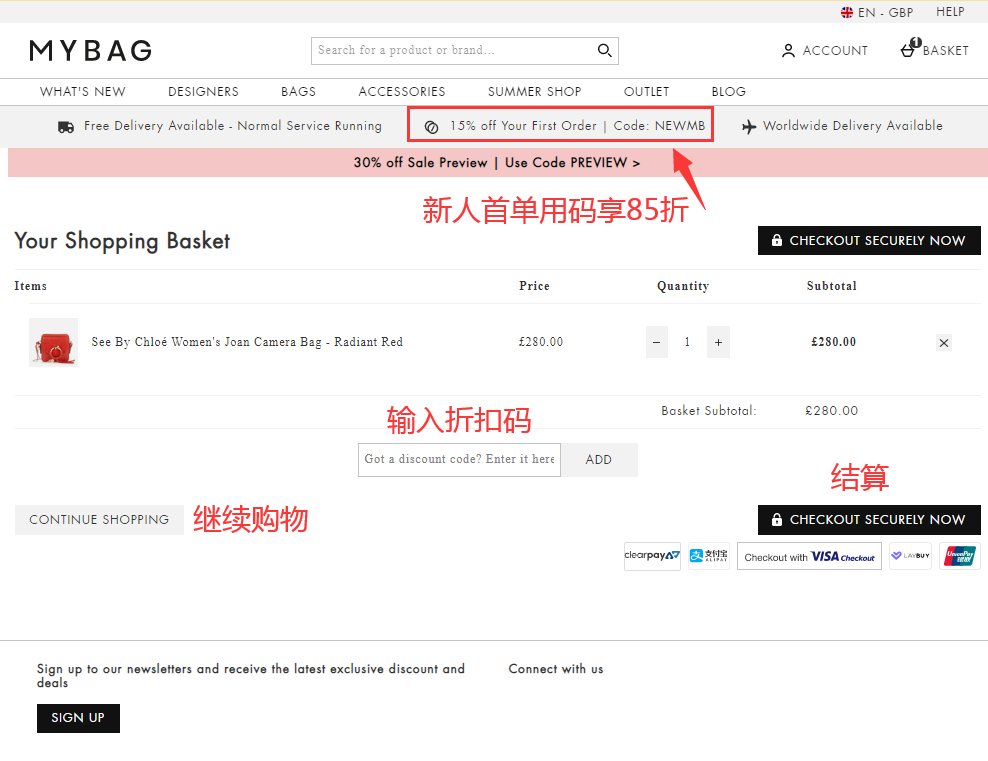Image resolution: width=988 pixels, height=761 pixels.
Task: Focus the discount code input field
Action: pos(459,459)
